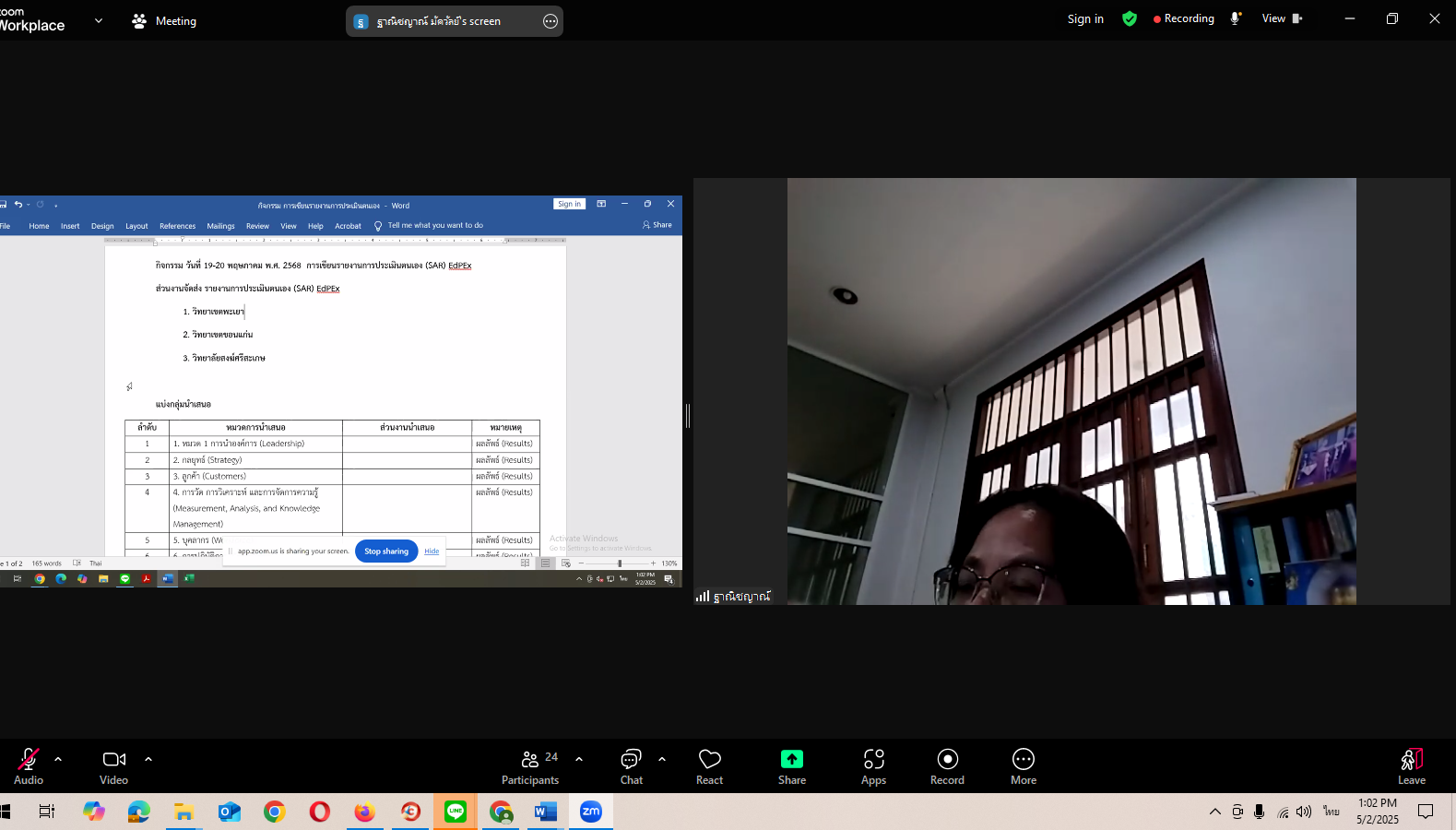Switch to Word on the taskbar
Image resolution: width=1456 pixels, height=830 pixels.
pyautogui.click(x=546, y=812)
